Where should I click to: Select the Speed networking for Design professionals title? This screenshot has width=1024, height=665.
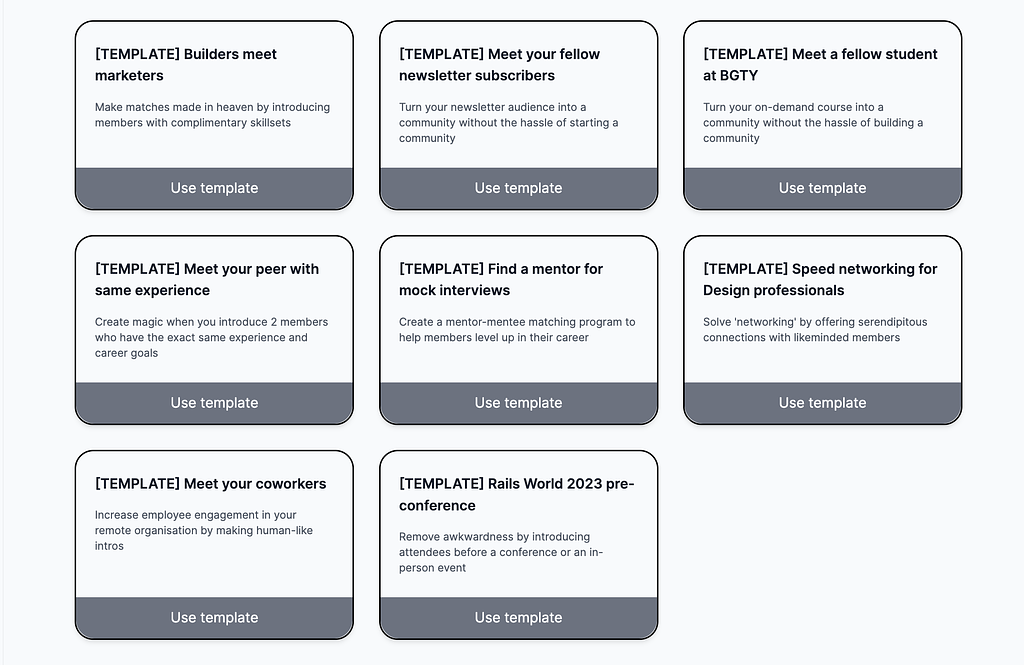pyautogui.click(x=820, y=280)
